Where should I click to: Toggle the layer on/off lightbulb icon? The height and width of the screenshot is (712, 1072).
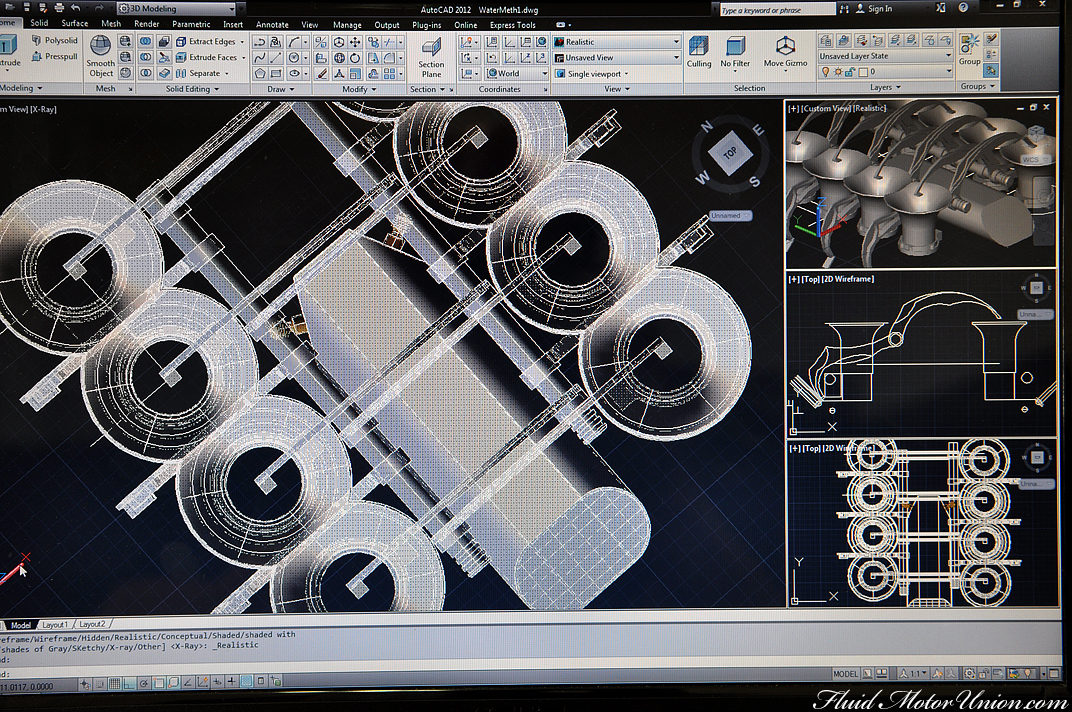point(825,72)
